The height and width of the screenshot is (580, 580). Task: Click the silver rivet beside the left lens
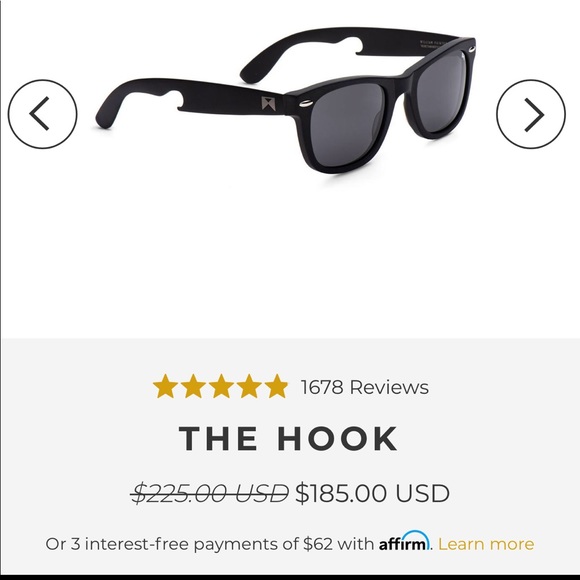(x=306, y=104)
